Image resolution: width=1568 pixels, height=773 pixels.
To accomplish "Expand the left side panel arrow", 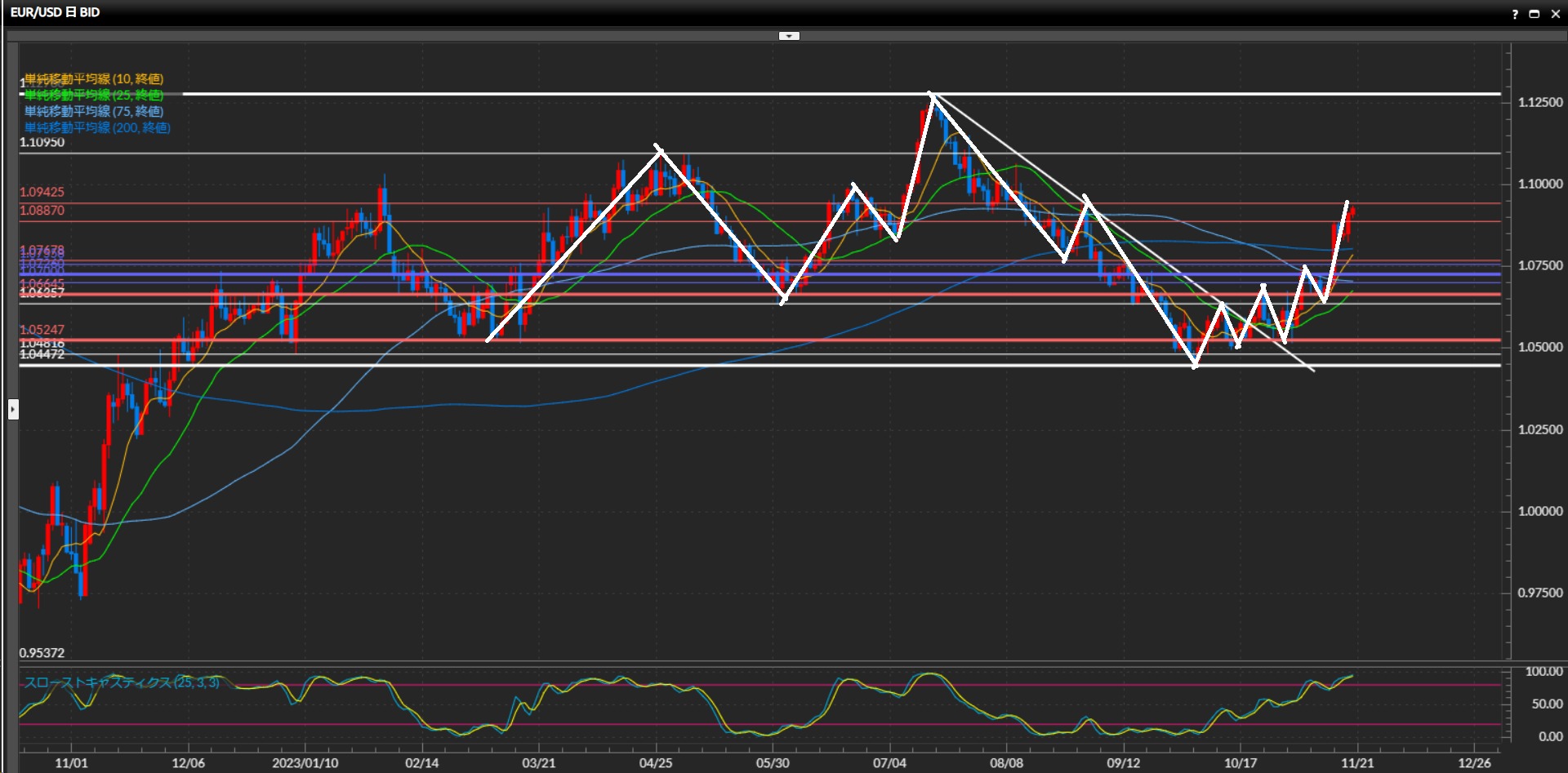I will click(13, 409).
